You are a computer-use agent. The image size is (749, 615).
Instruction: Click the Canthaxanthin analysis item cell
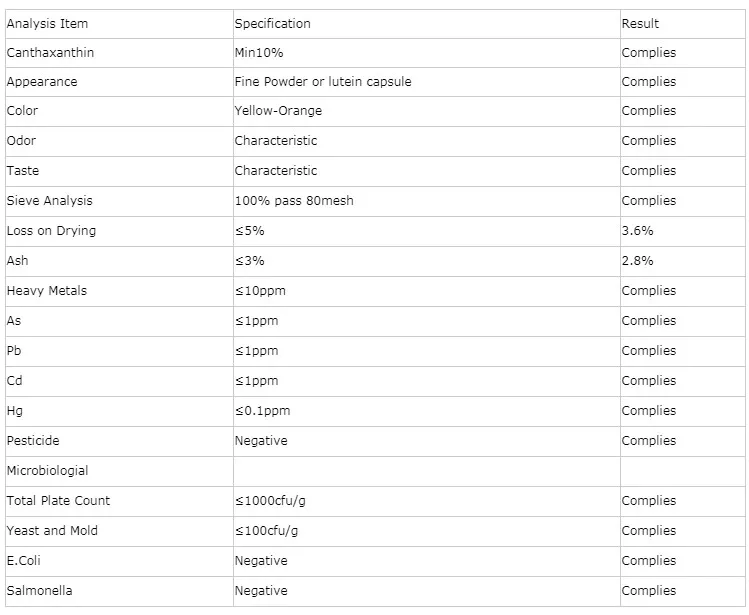[x=50, y=53]
